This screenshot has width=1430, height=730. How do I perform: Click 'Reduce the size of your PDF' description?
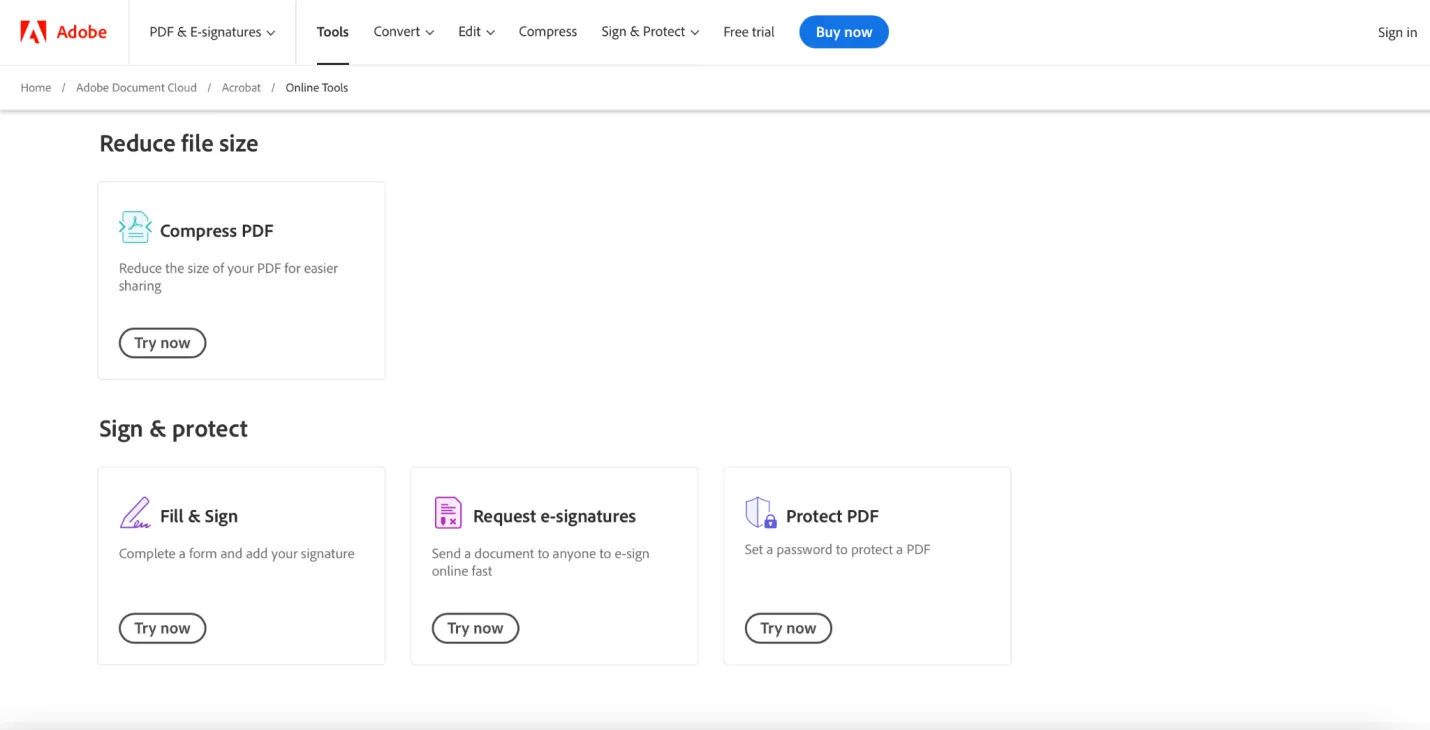[228, 277]
